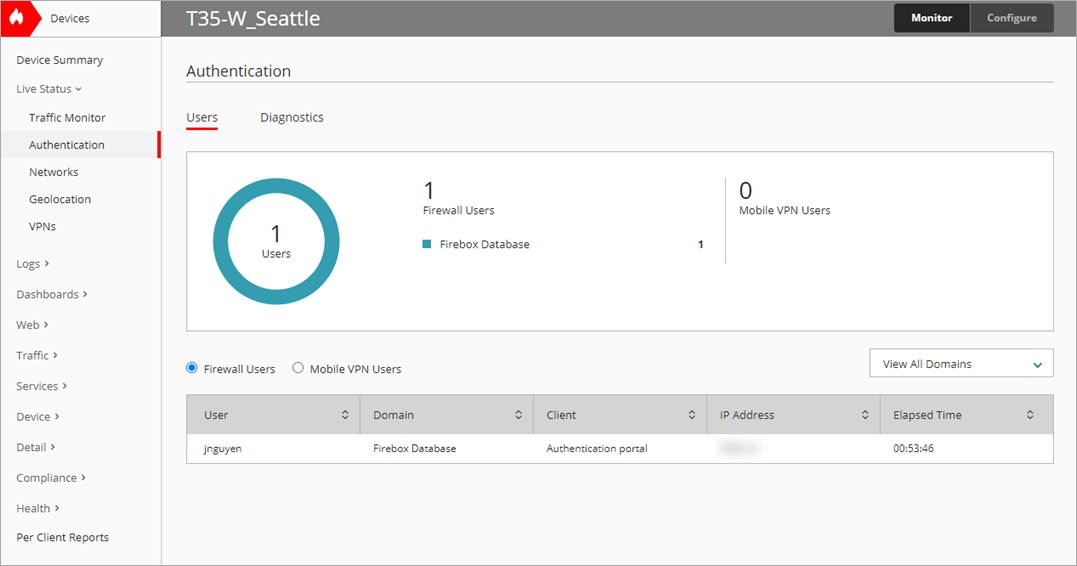The image size is (1077, 566).
Task: Expand the Services menu section
Action: coord(41,386)
